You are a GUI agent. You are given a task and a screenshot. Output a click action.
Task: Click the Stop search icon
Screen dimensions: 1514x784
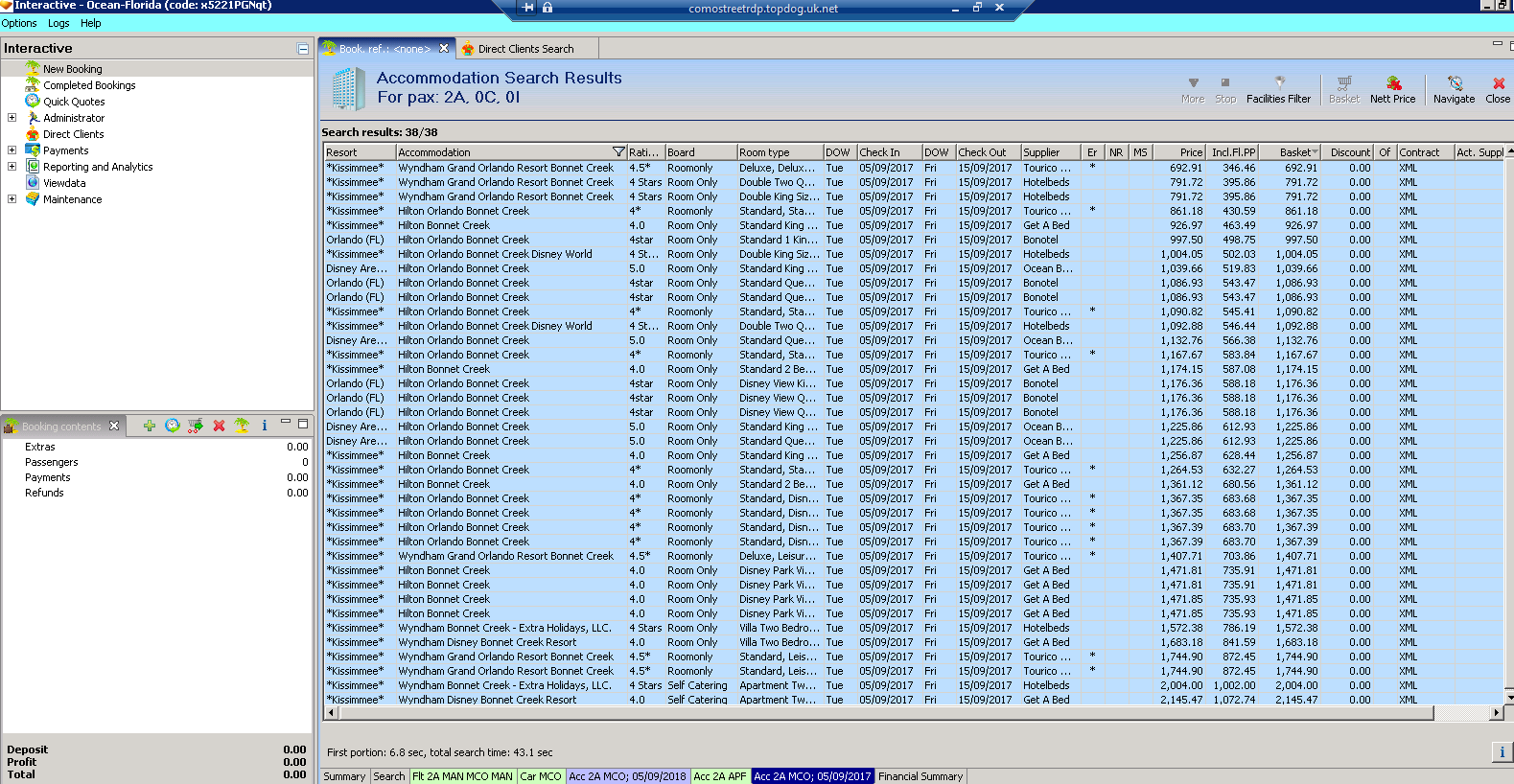click(x=1225, y=83)
